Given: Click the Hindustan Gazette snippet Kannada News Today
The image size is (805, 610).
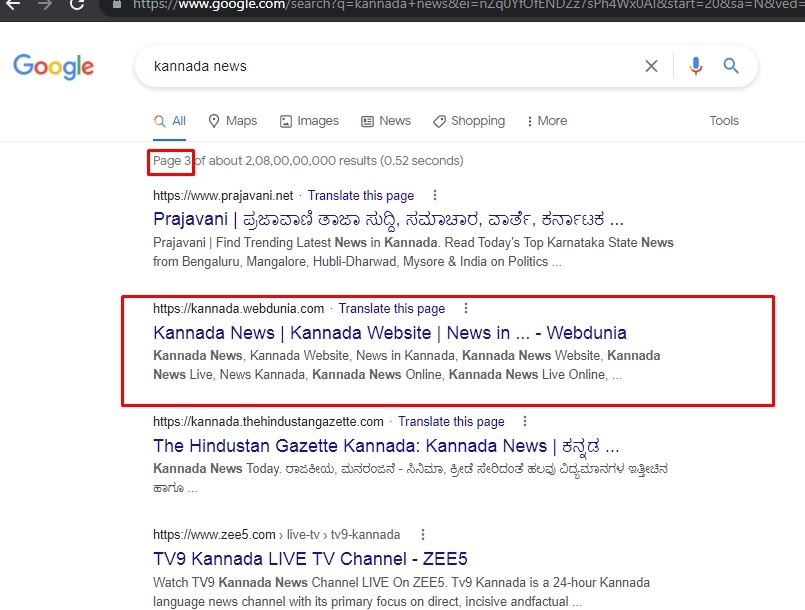Looking at the screenshot, I should pos(411,478).
